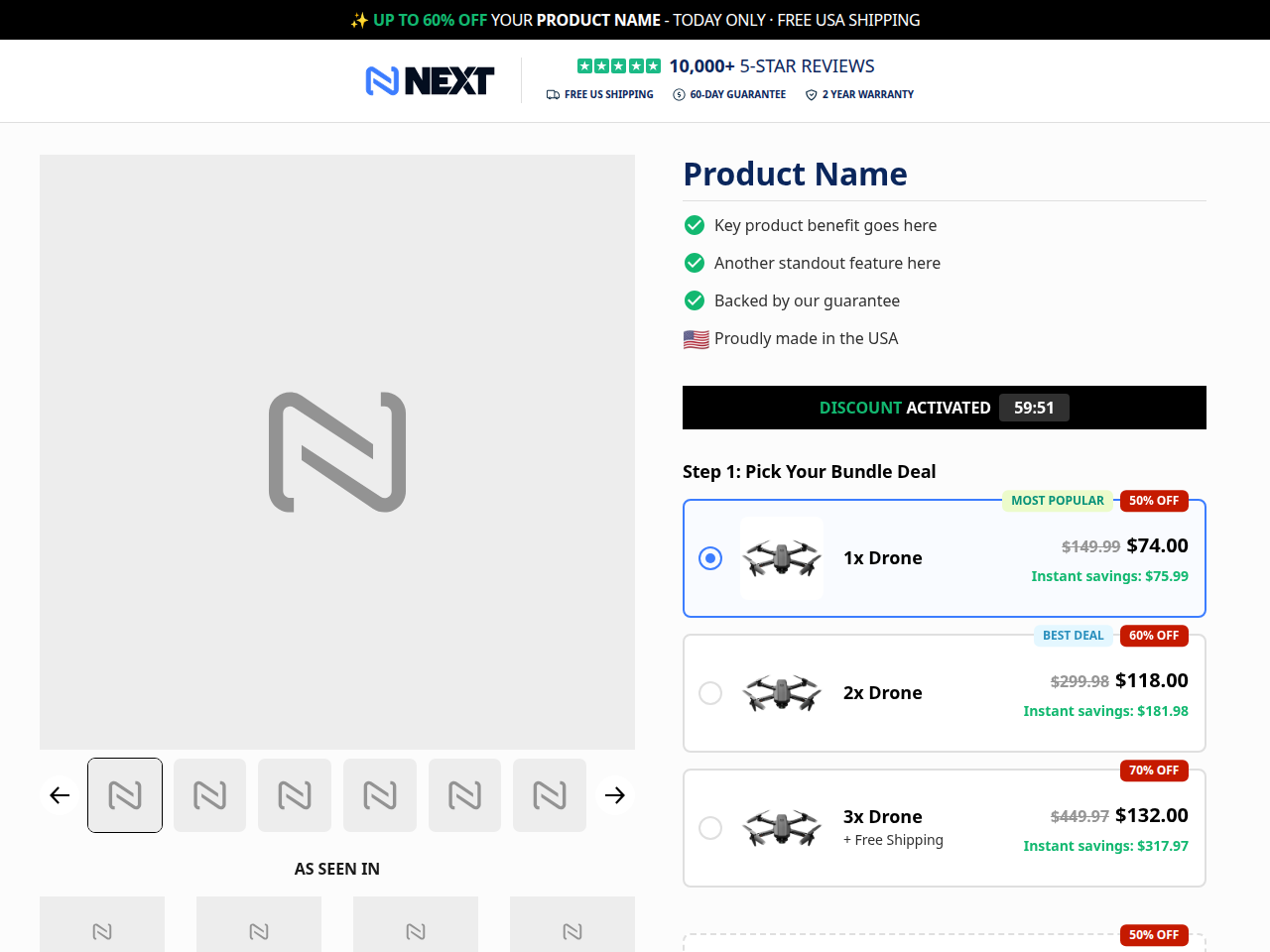Screen dimensions: 1270x952
Task: Click the first As Seen In logo
Action: click(x=102, y=924)
